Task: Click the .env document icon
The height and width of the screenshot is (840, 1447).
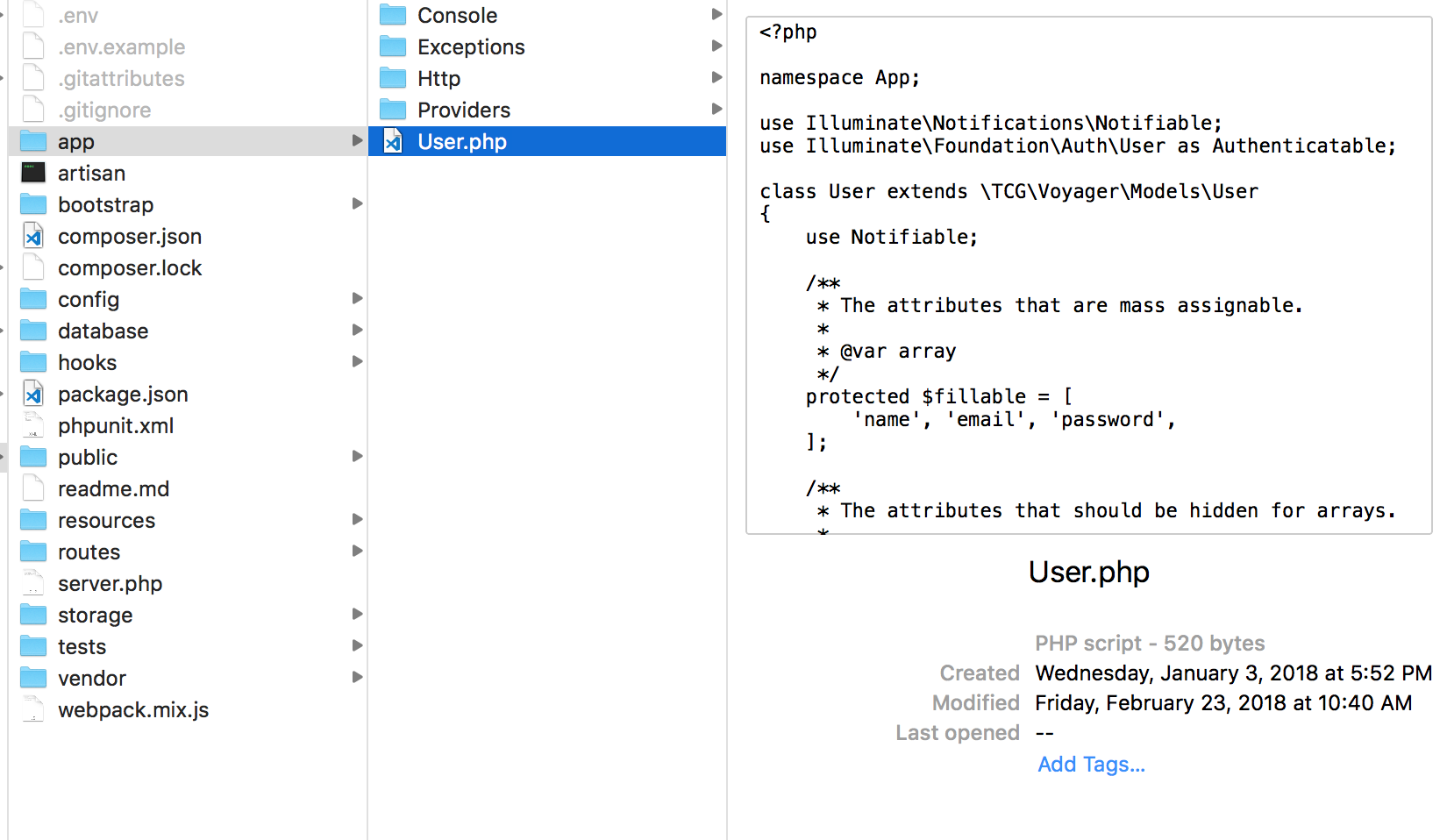Action: pos(32,15)
